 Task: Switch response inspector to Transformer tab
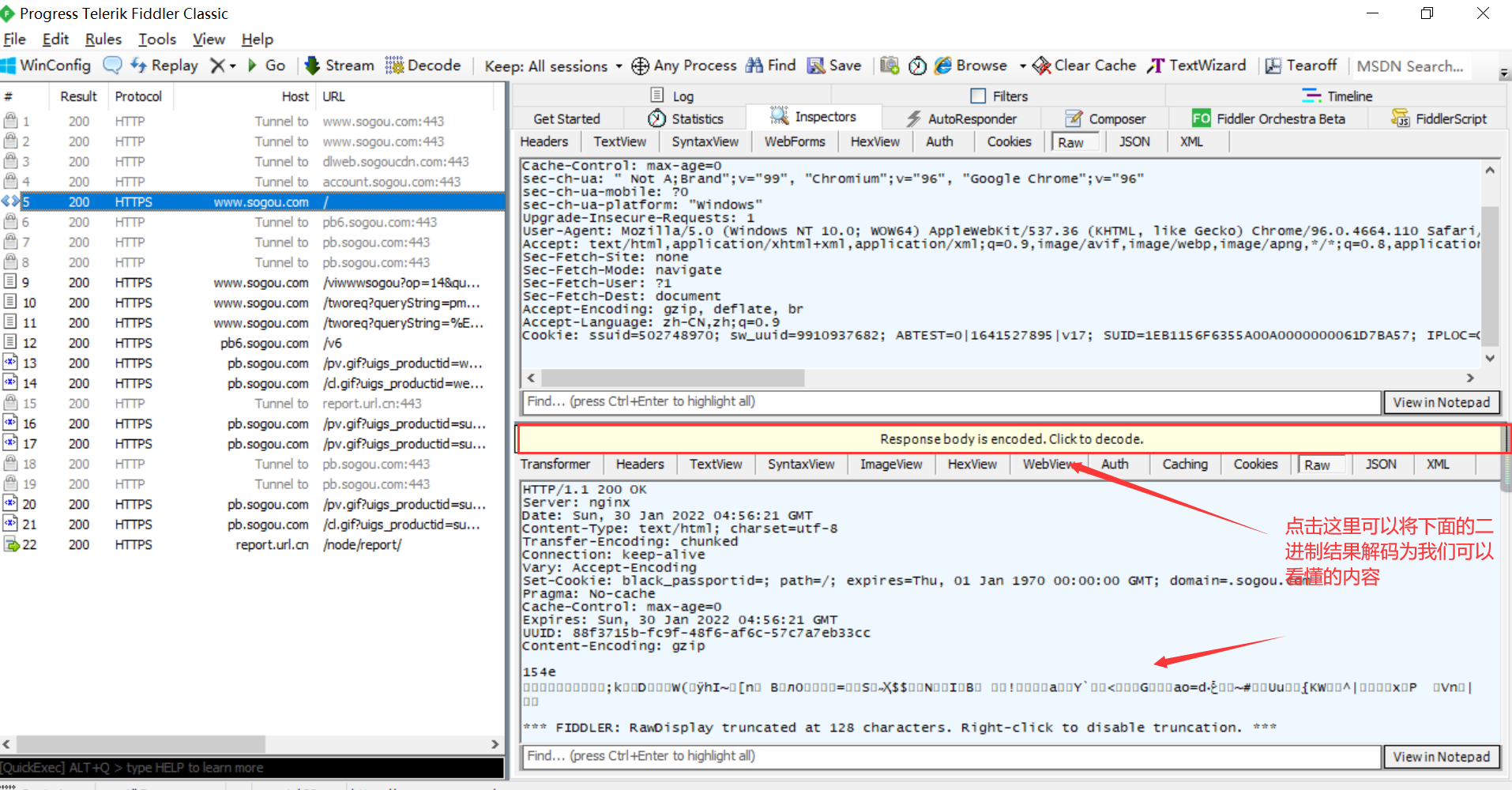pos(555,464)
